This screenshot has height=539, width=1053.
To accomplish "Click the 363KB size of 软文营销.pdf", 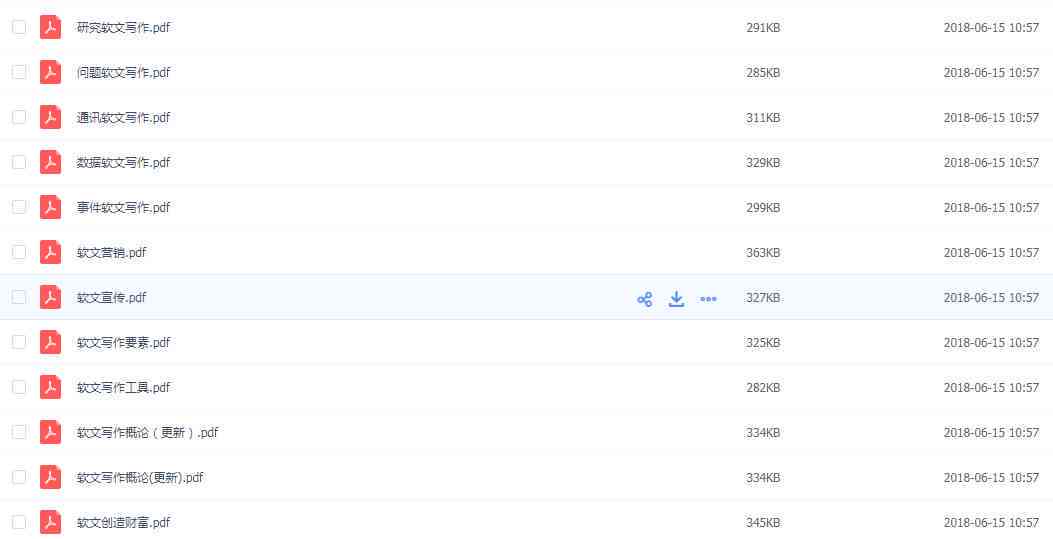I will (x=763, y=252).
